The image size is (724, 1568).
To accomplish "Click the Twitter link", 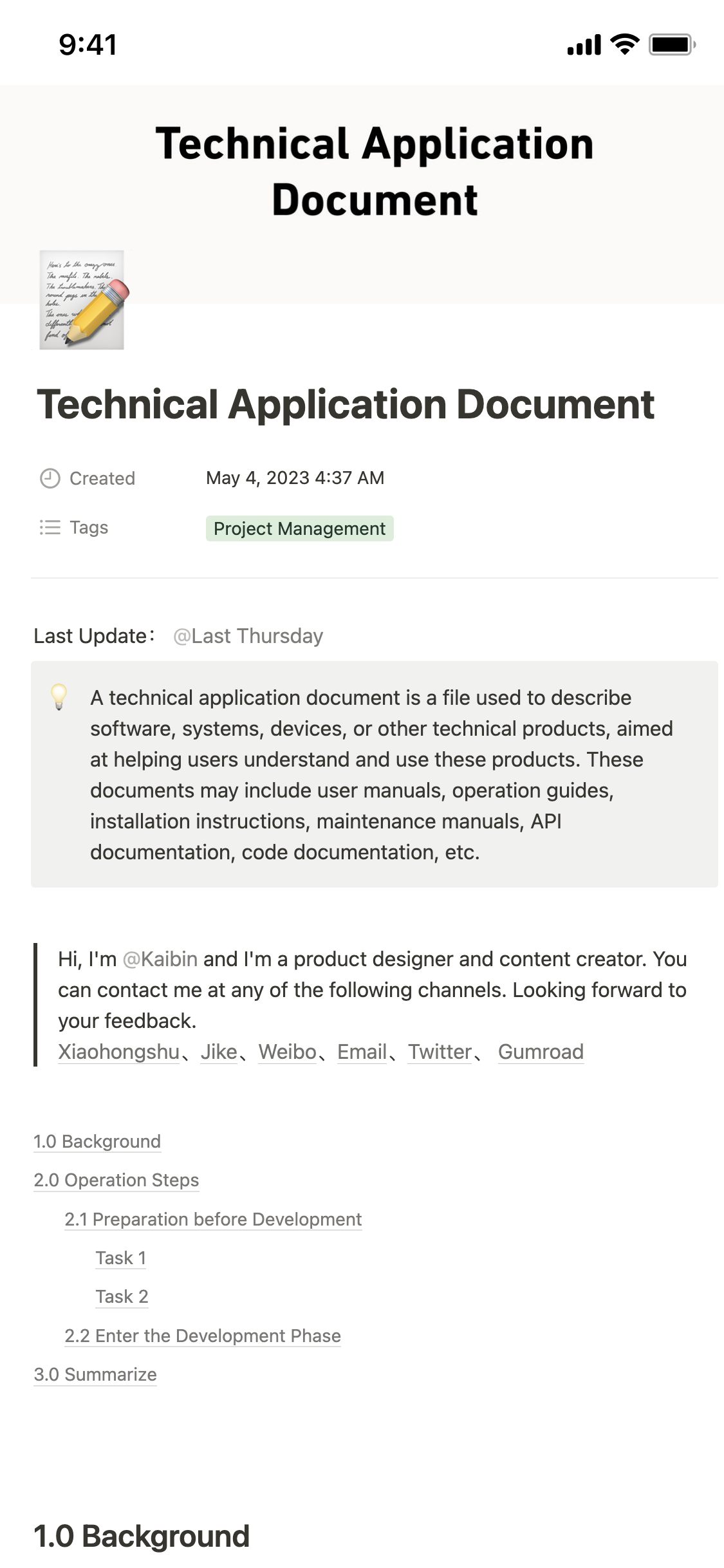I will click(x=440, y=1052).
